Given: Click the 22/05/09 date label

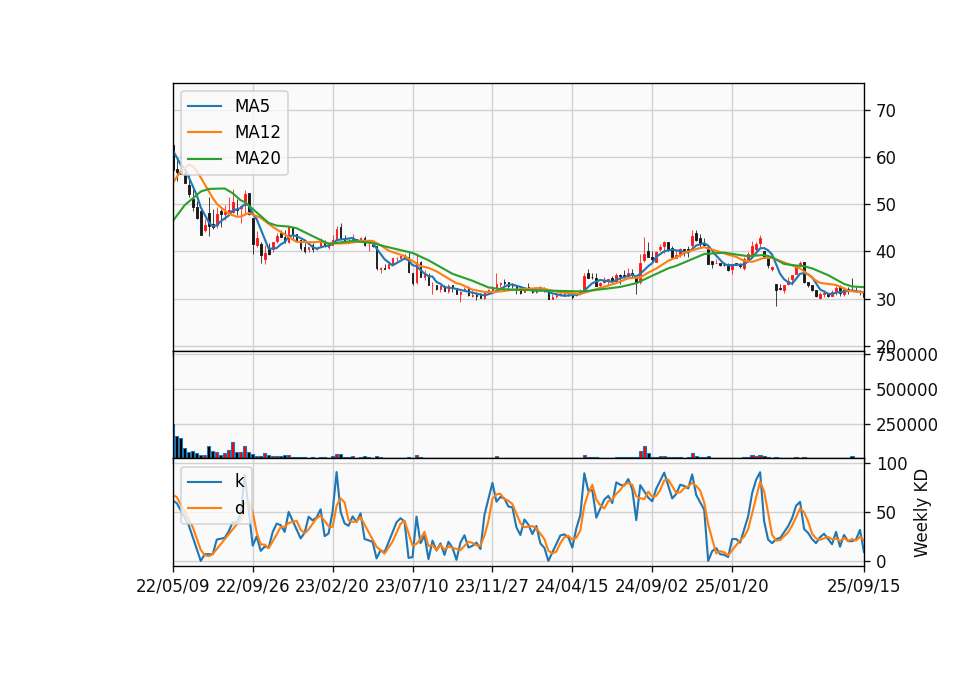Looking at the screenshot, I should [173, 586].
